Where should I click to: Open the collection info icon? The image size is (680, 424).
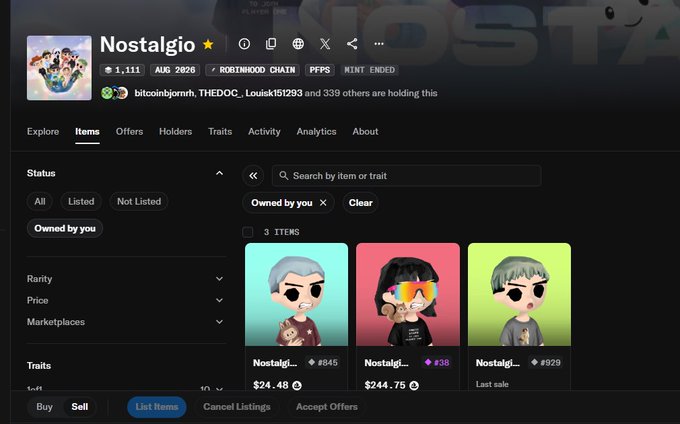[244, 44]
